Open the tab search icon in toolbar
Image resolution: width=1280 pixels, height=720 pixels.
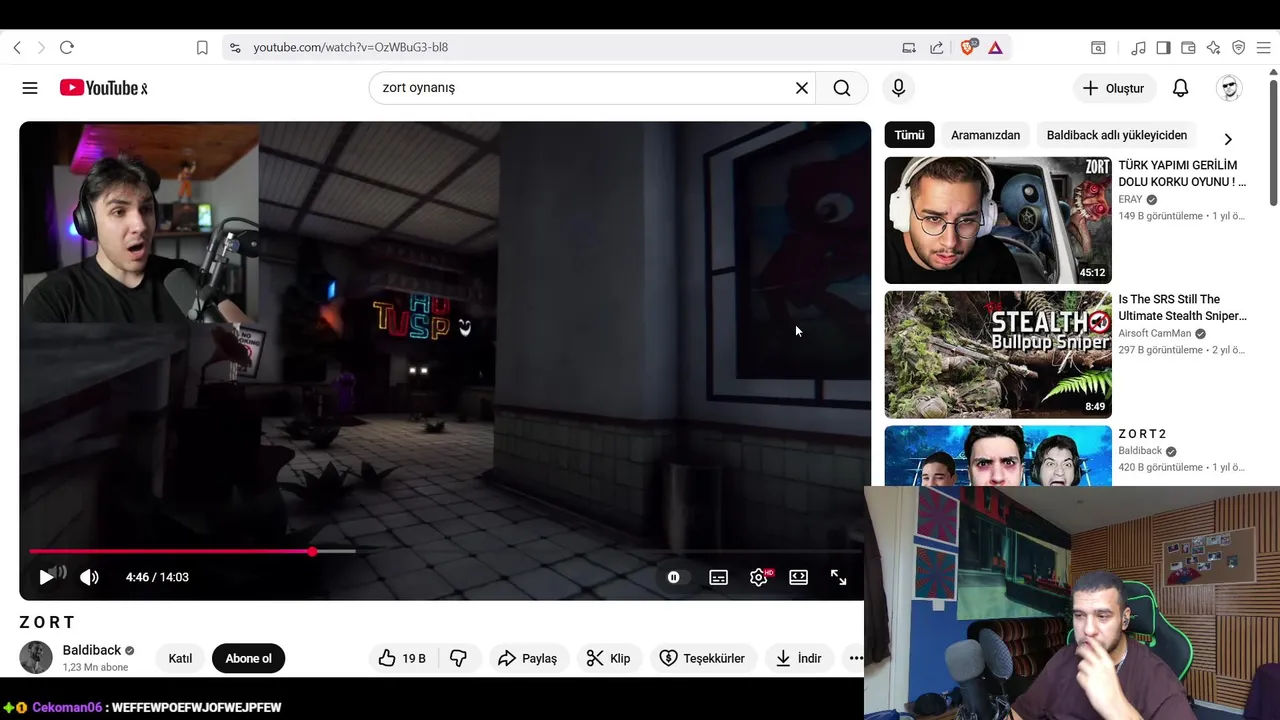pos(1098,47)
